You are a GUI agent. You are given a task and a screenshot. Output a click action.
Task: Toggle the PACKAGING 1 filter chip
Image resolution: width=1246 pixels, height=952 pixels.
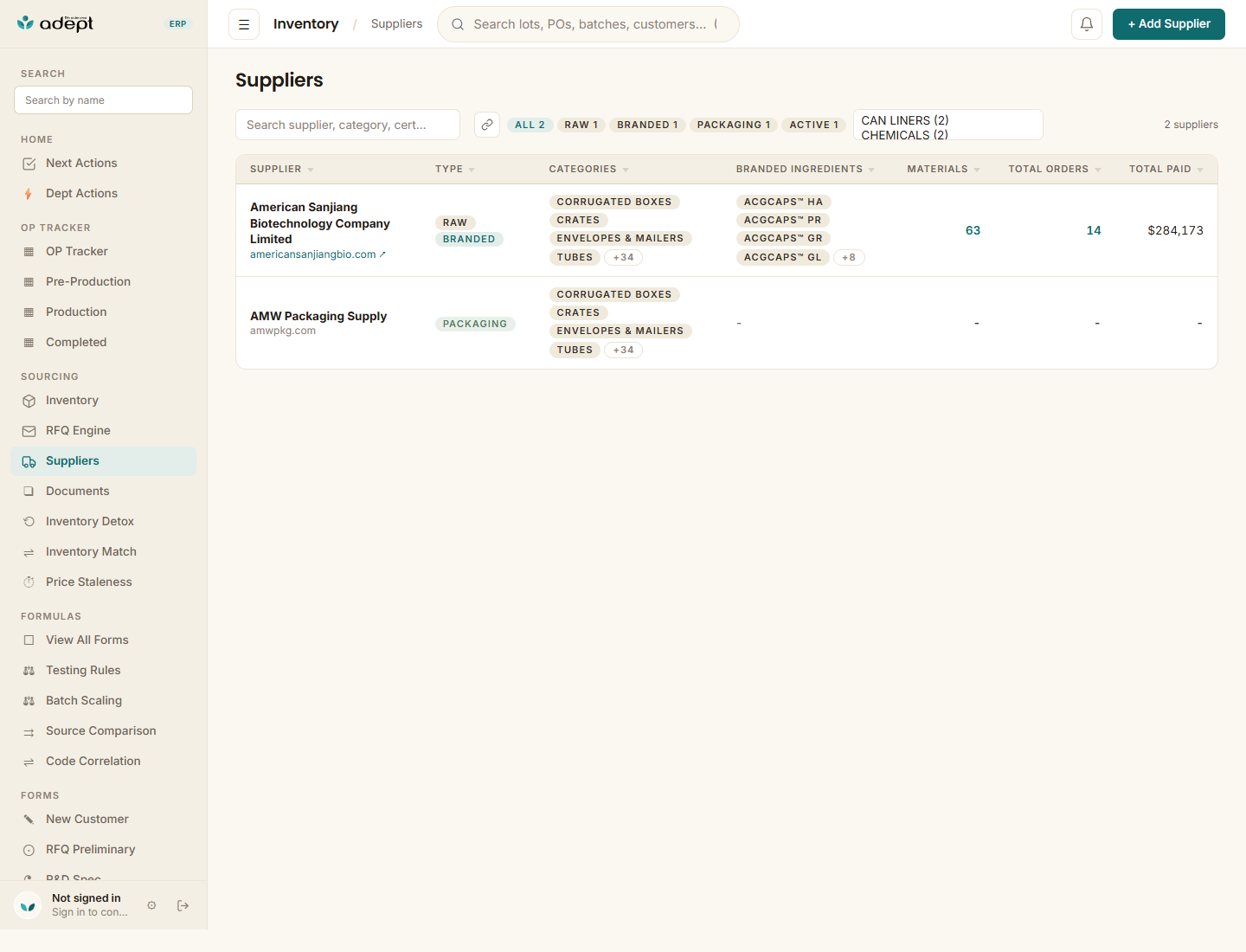(x=734, y=125)
